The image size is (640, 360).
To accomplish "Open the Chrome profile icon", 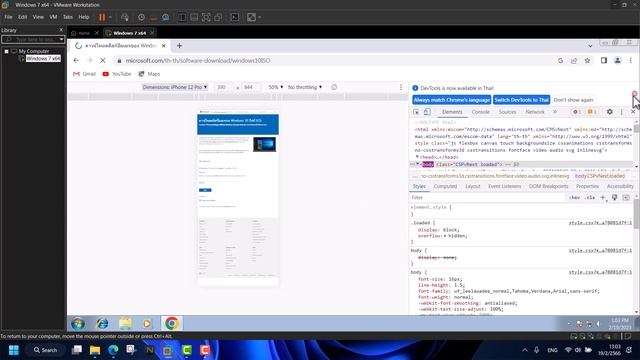I will [618, 60].
